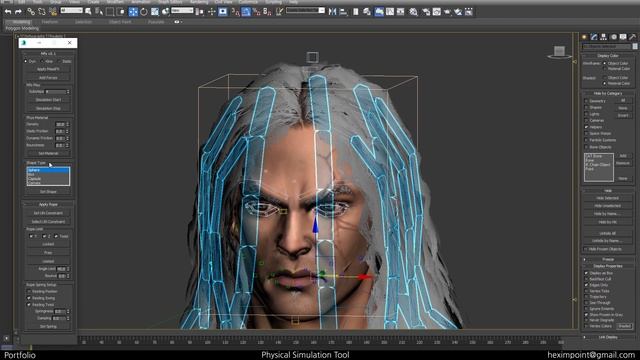Open the Create panel star icon
The width and height of the screenshot is (640, 360).
(x=584, y=37)
